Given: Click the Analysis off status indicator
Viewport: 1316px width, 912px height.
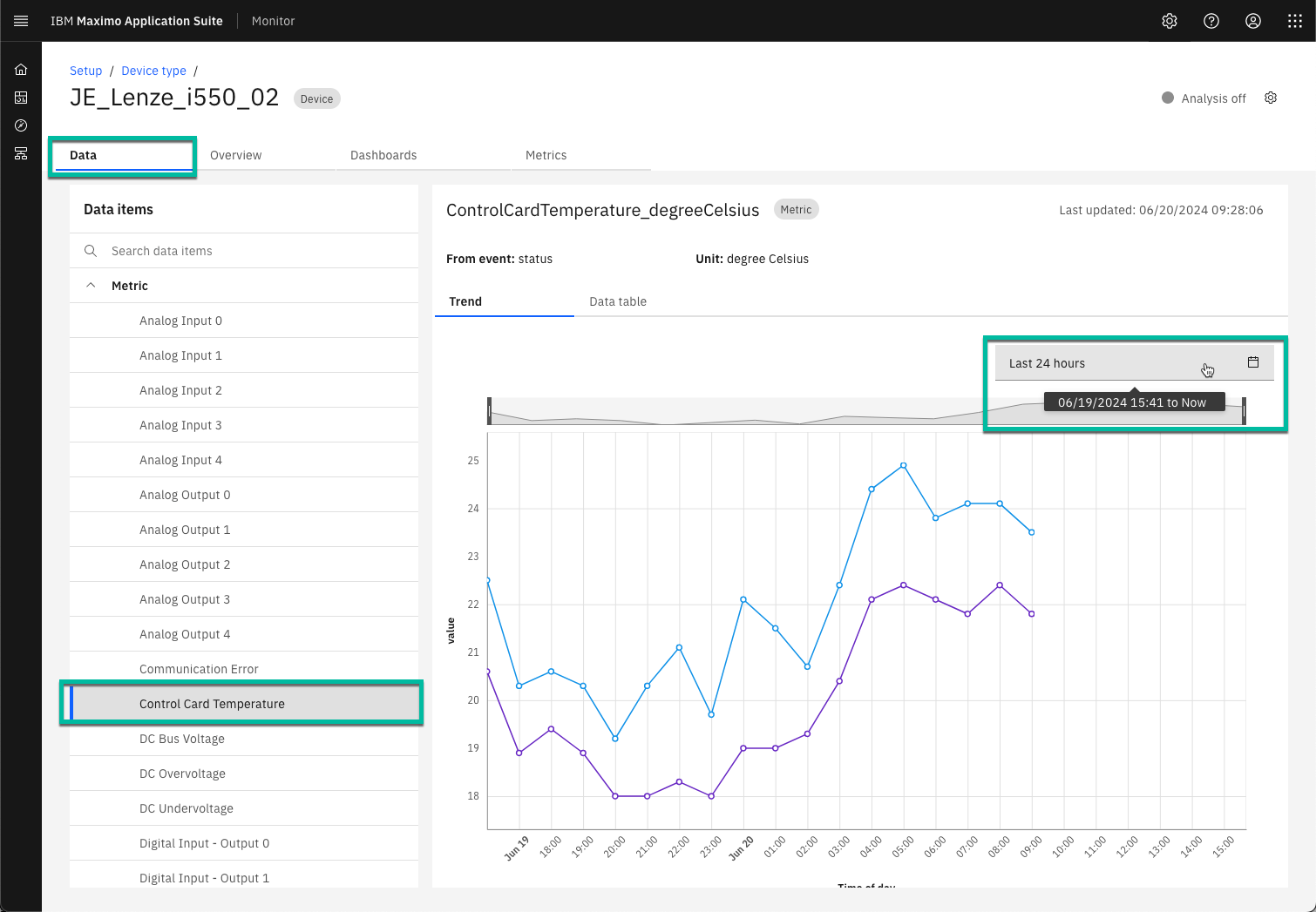Looking at the screenshot, I should [x=1204, y=98].
